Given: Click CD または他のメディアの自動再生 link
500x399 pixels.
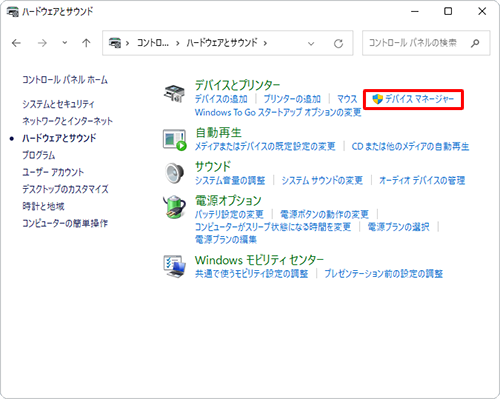Looking at the screenshot, I should click(x=410, y=146).
